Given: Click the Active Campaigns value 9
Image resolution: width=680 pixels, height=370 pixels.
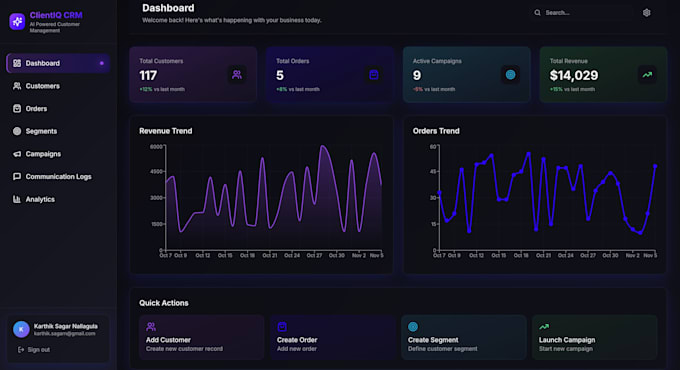Looking at the screenshot, I should click(x=417, y=75).
